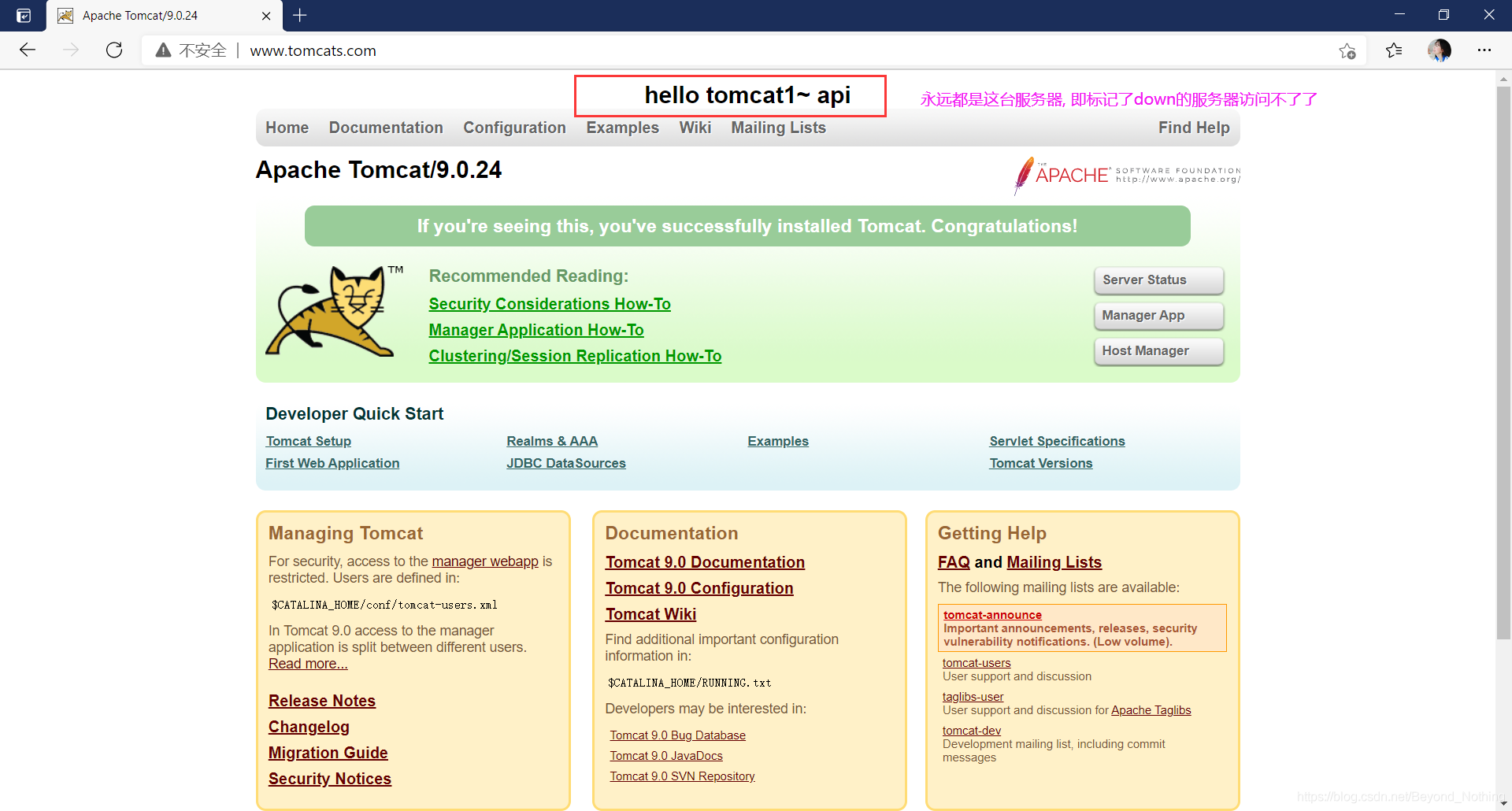Open the Tomcat Versions link

pos(1041,463)
